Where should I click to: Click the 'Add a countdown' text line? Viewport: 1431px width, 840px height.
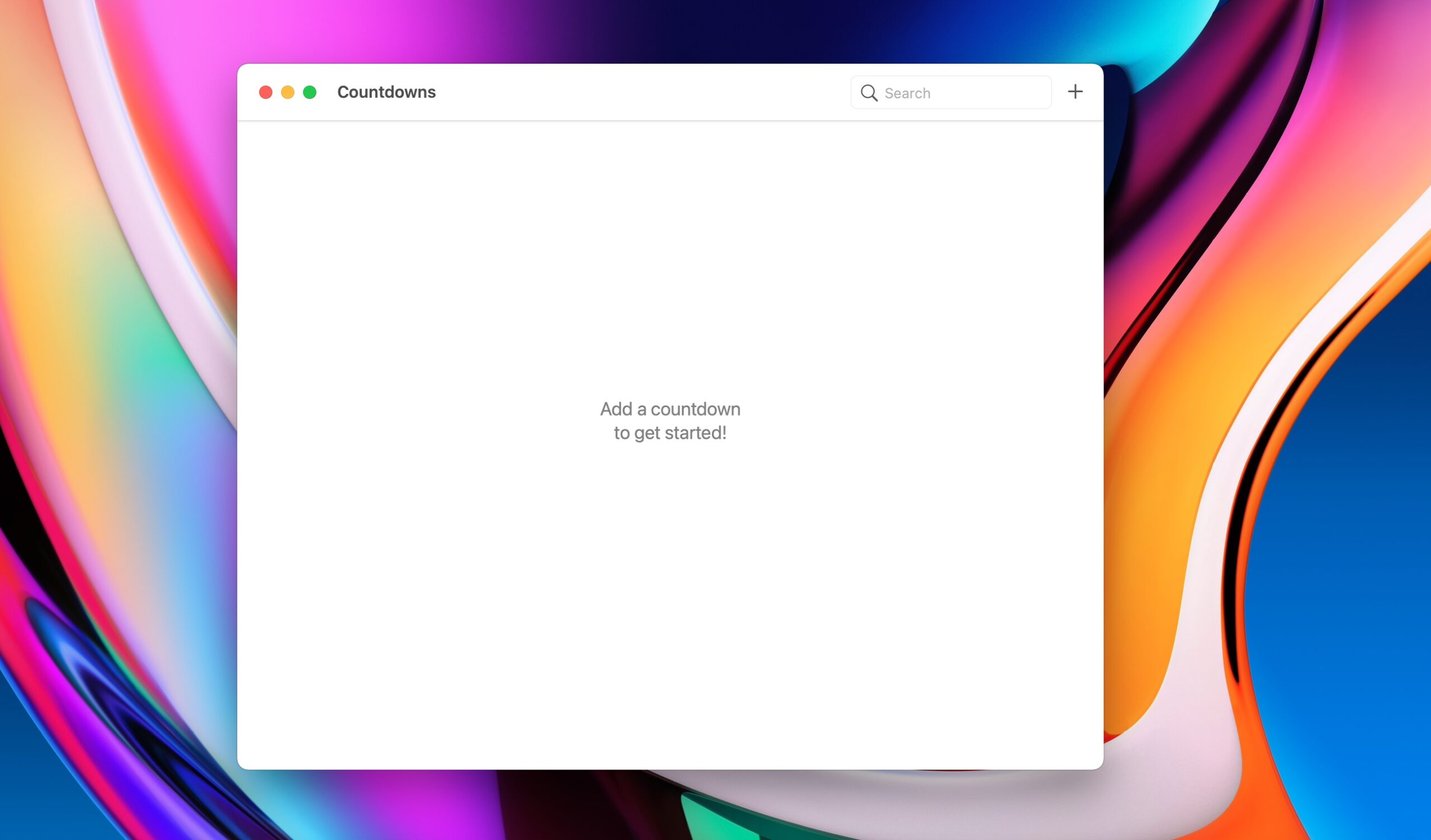670,409
